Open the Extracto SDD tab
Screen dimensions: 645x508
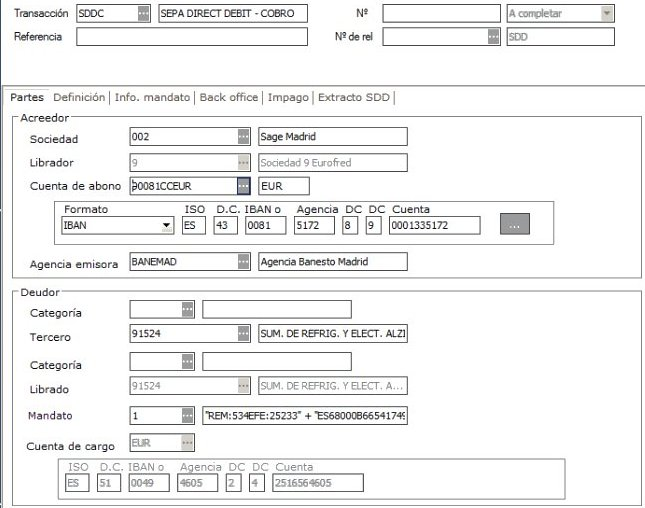[x=354, y=97]
